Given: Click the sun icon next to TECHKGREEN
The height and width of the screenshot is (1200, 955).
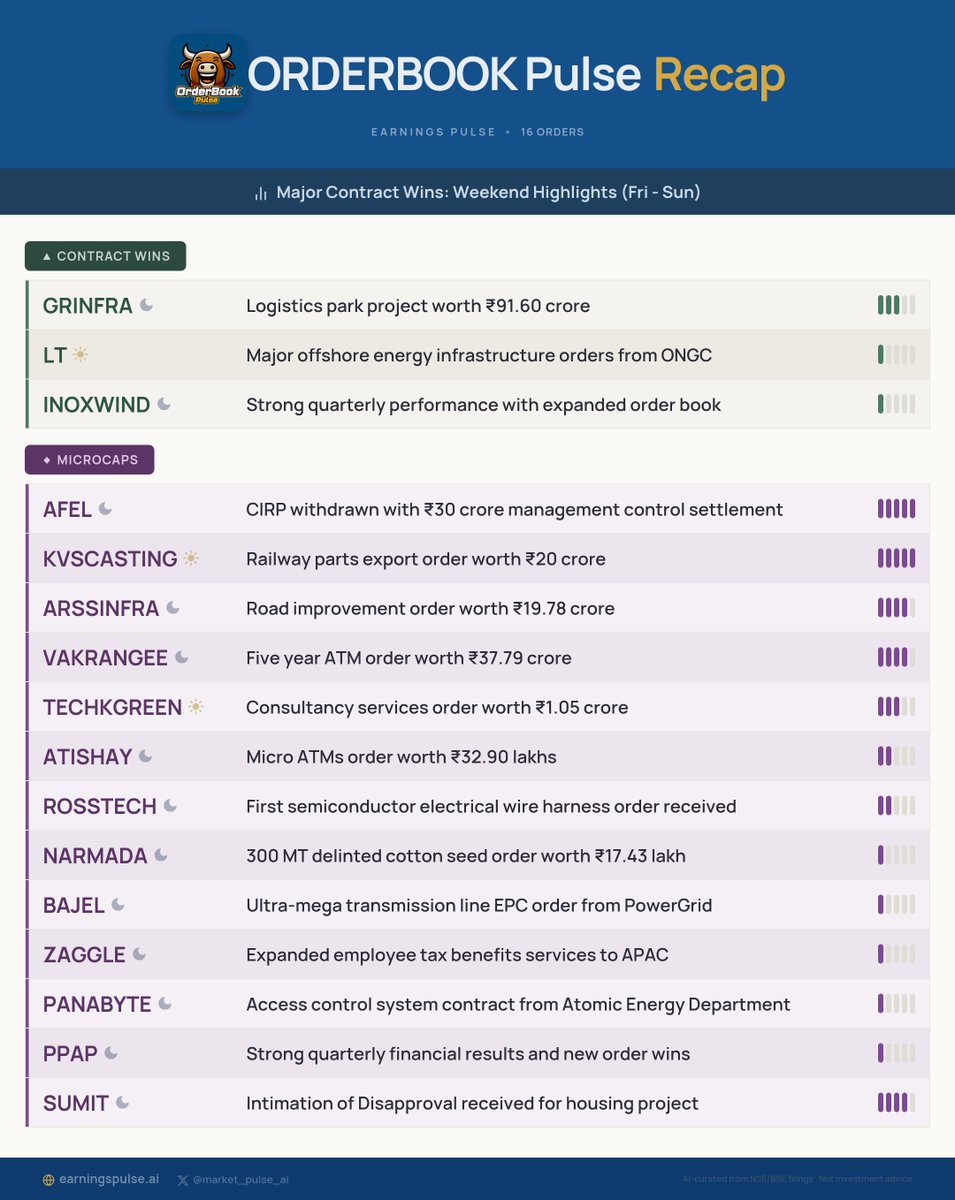Looking at the screenshot, I should tap(196, 707).
